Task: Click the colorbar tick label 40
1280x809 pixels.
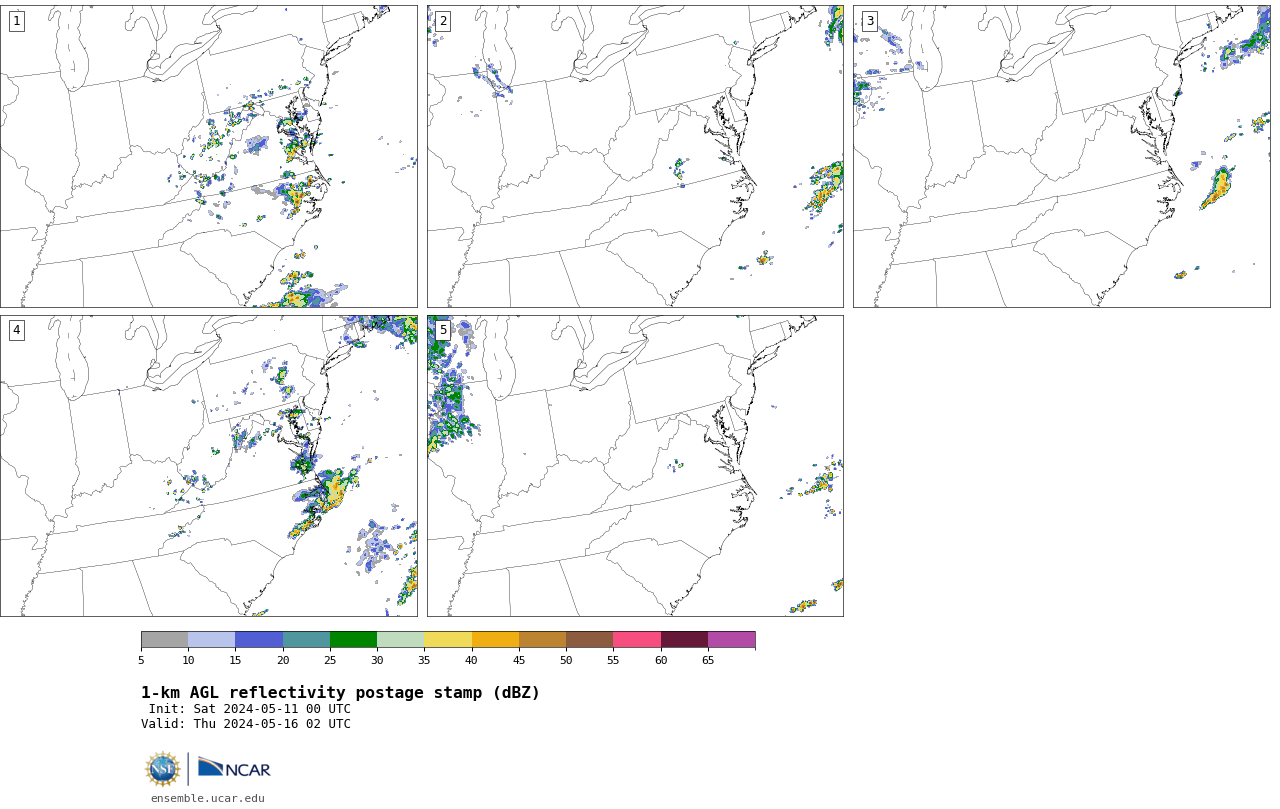Action: click(x=471, y=660)
